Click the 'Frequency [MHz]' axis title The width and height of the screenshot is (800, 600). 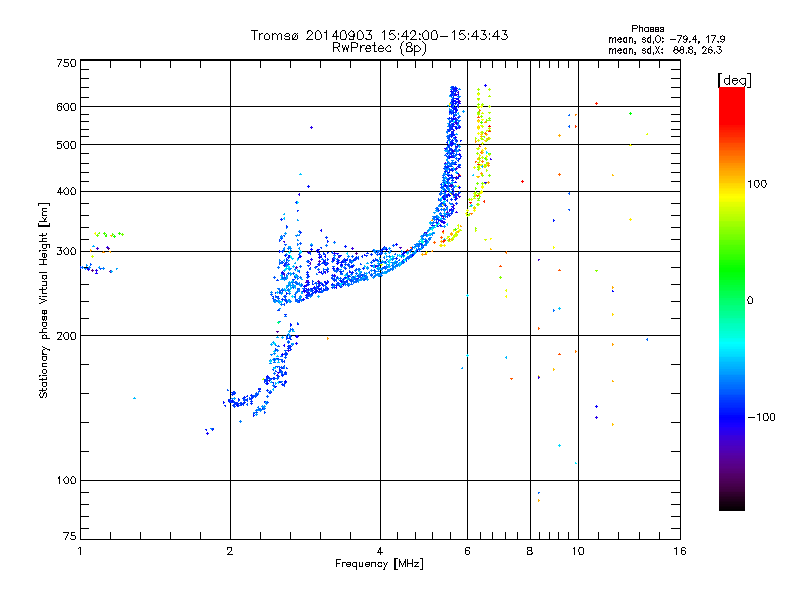coord(379,564)
